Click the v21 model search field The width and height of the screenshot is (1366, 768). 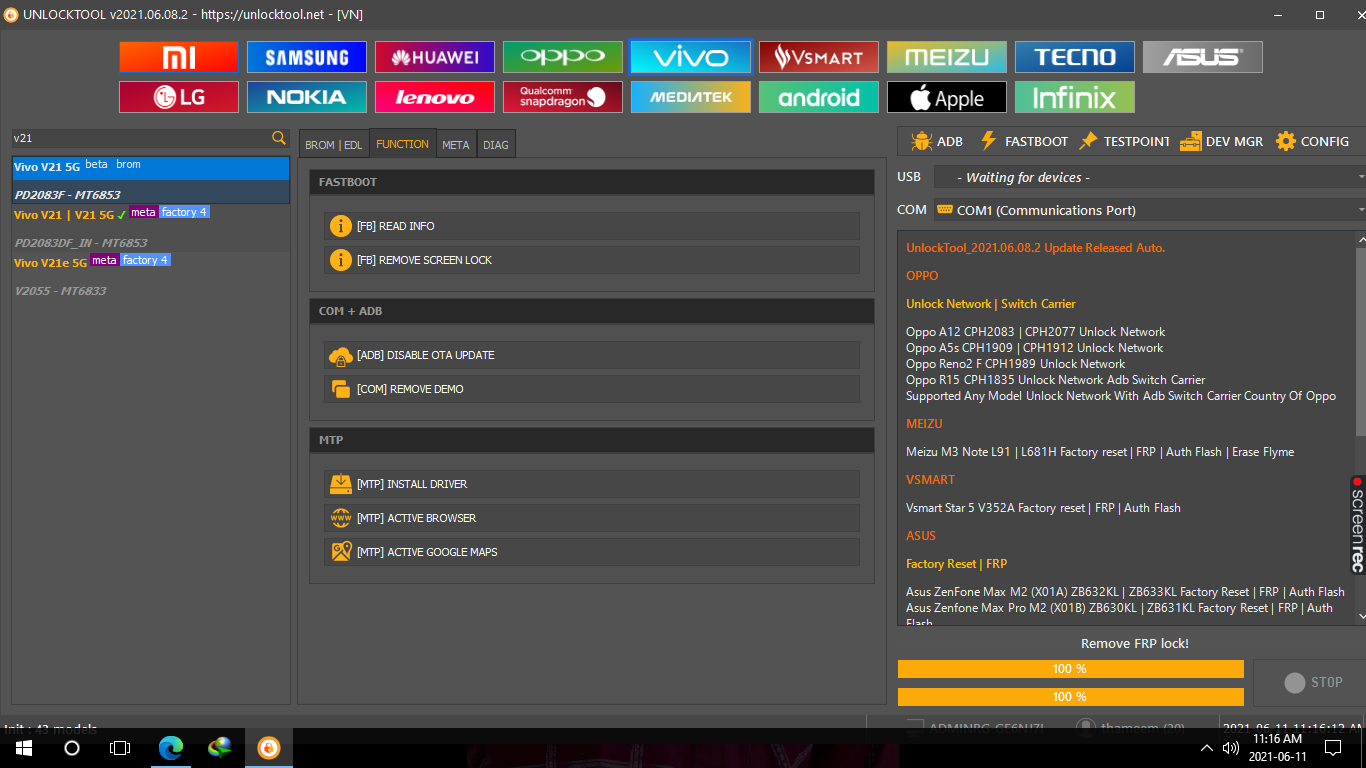(x=140, y=138)
